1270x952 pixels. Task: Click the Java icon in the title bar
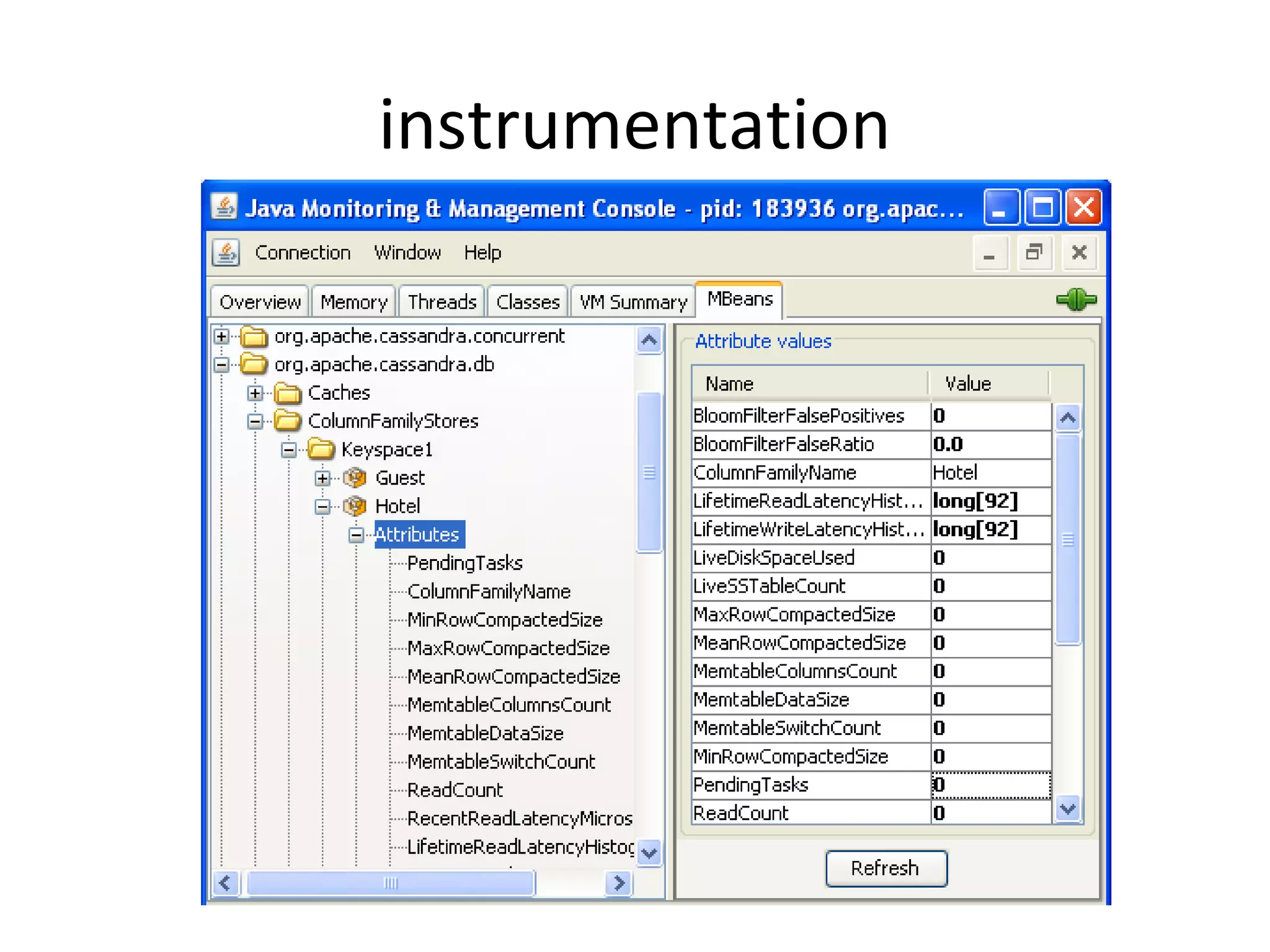click(224, 207)
